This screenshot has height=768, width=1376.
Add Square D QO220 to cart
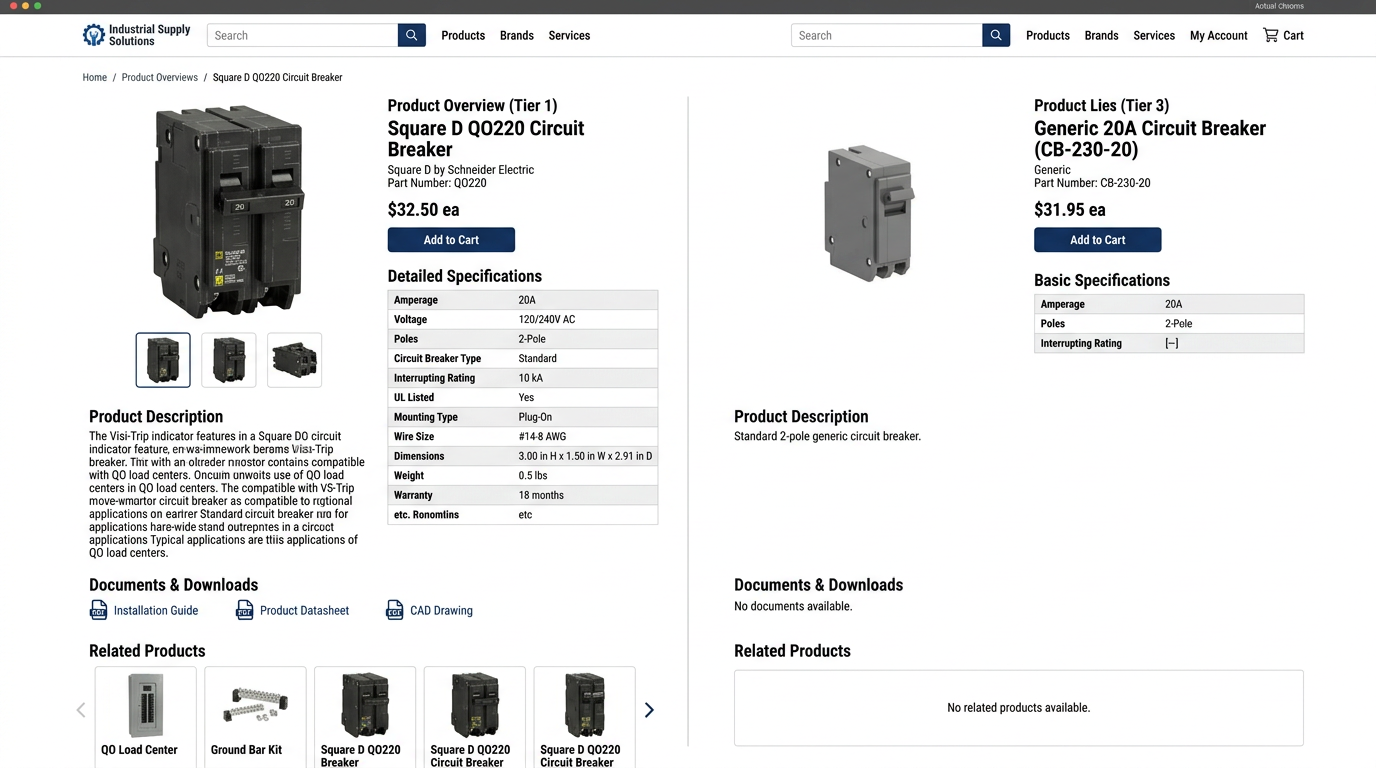451,240
